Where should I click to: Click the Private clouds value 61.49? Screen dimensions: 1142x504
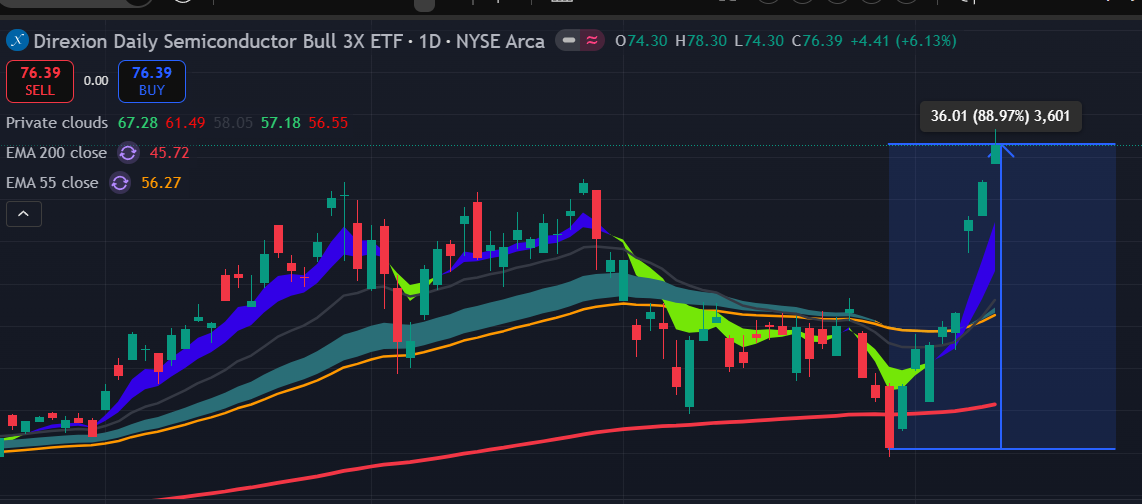click(x=185, y=122)
